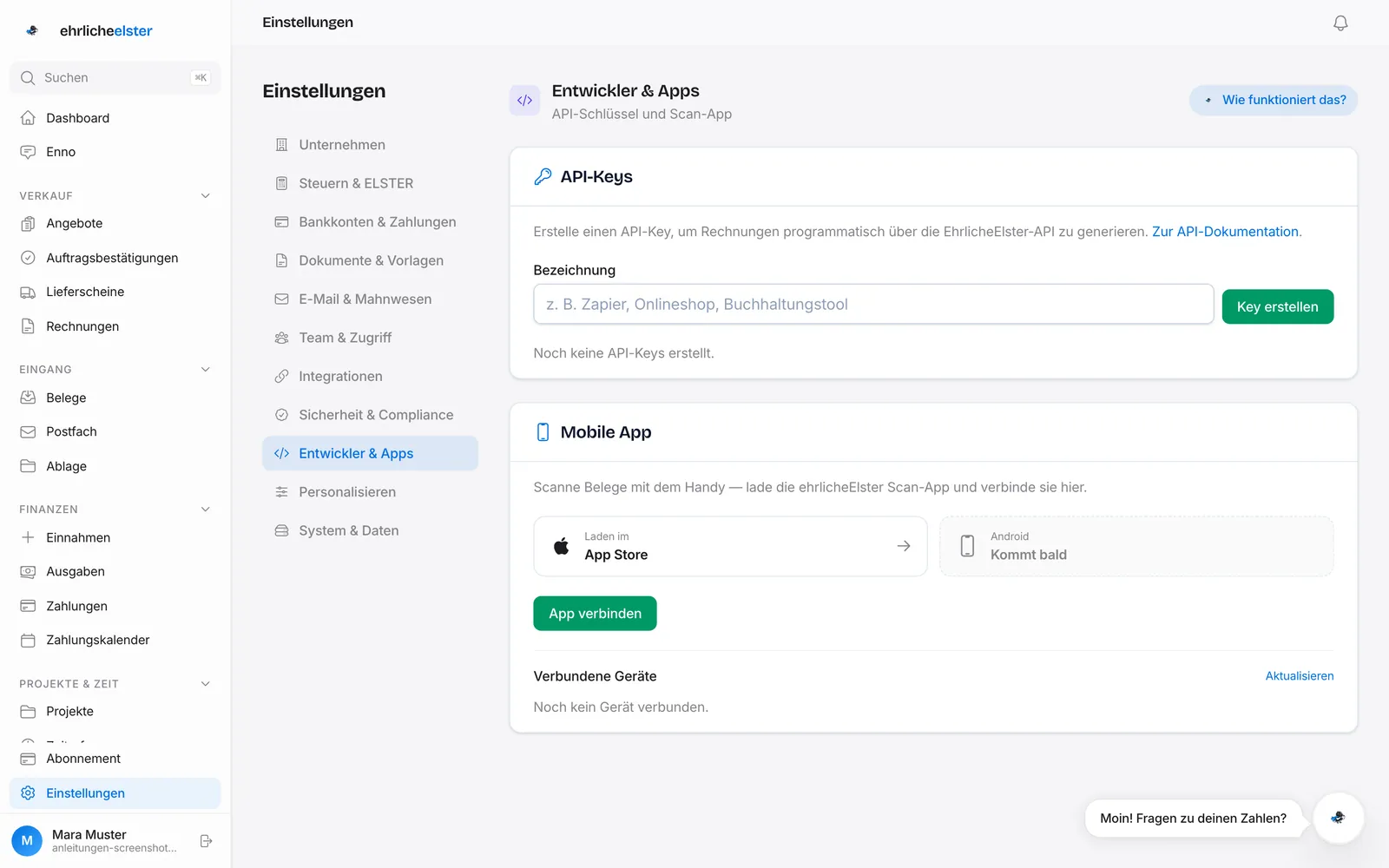Click the Verbundene Geräte heading
Screen dimensions: 1389x868
[595, 676]
